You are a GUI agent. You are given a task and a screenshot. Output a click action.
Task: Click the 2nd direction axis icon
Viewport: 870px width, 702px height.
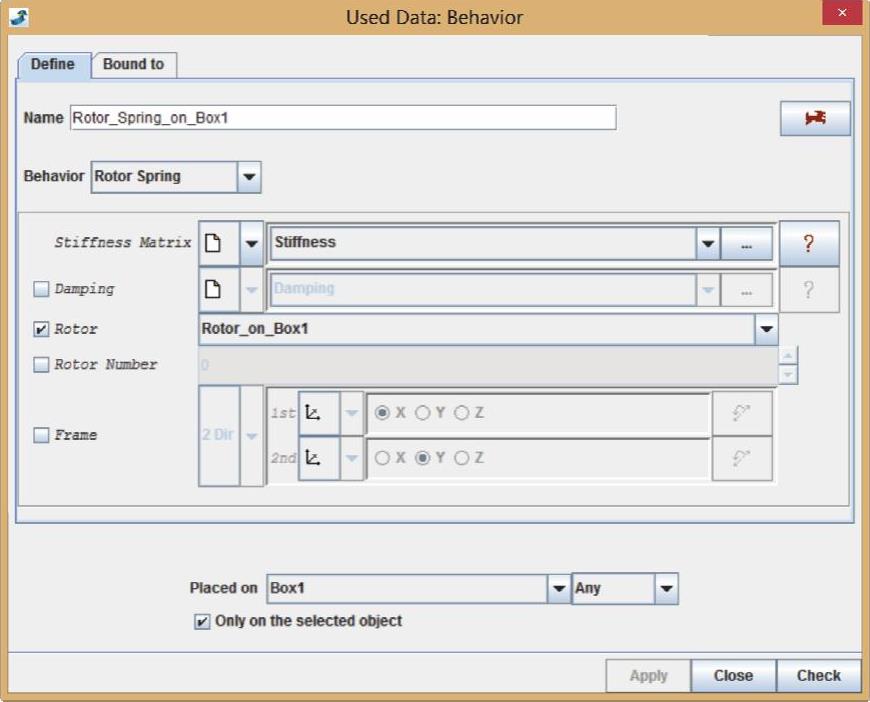coord(313,458)
